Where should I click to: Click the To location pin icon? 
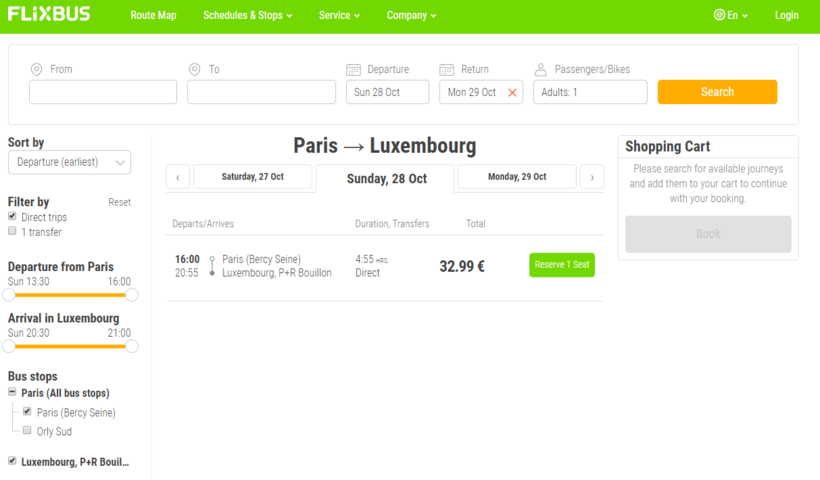[195, 69]
